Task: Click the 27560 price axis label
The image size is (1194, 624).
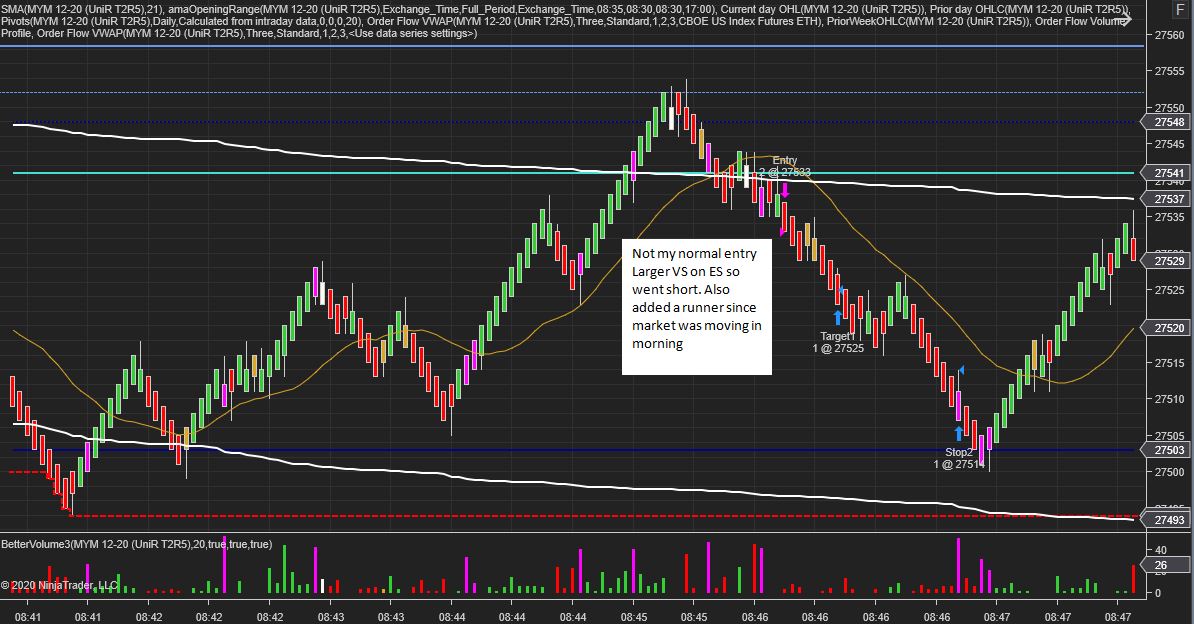Action: (x=1170, y=35)
